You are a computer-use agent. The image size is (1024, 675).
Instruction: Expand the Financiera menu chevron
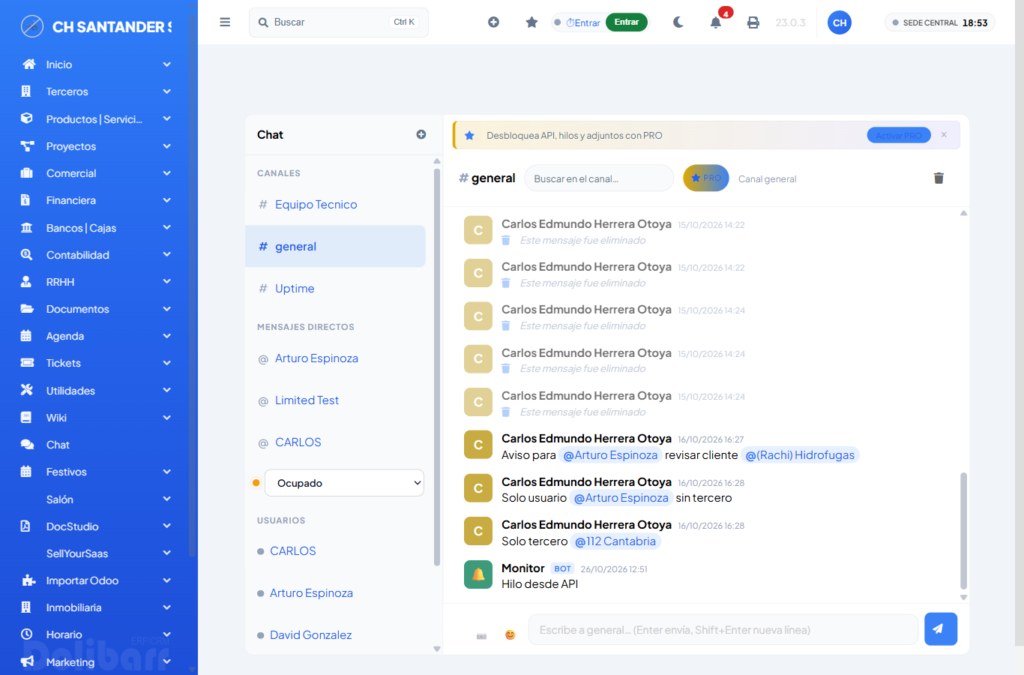pyautogui.click(x=167, y=200)
